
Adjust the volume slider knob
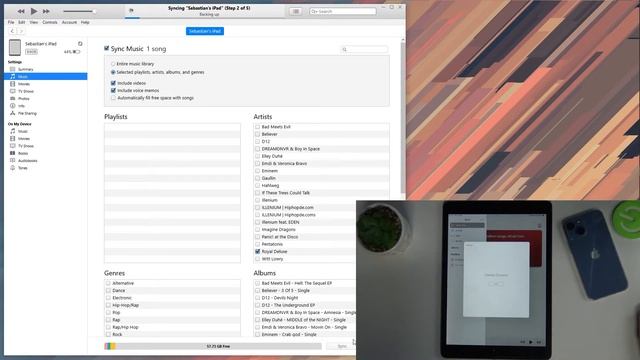click(x=94, y=11)
